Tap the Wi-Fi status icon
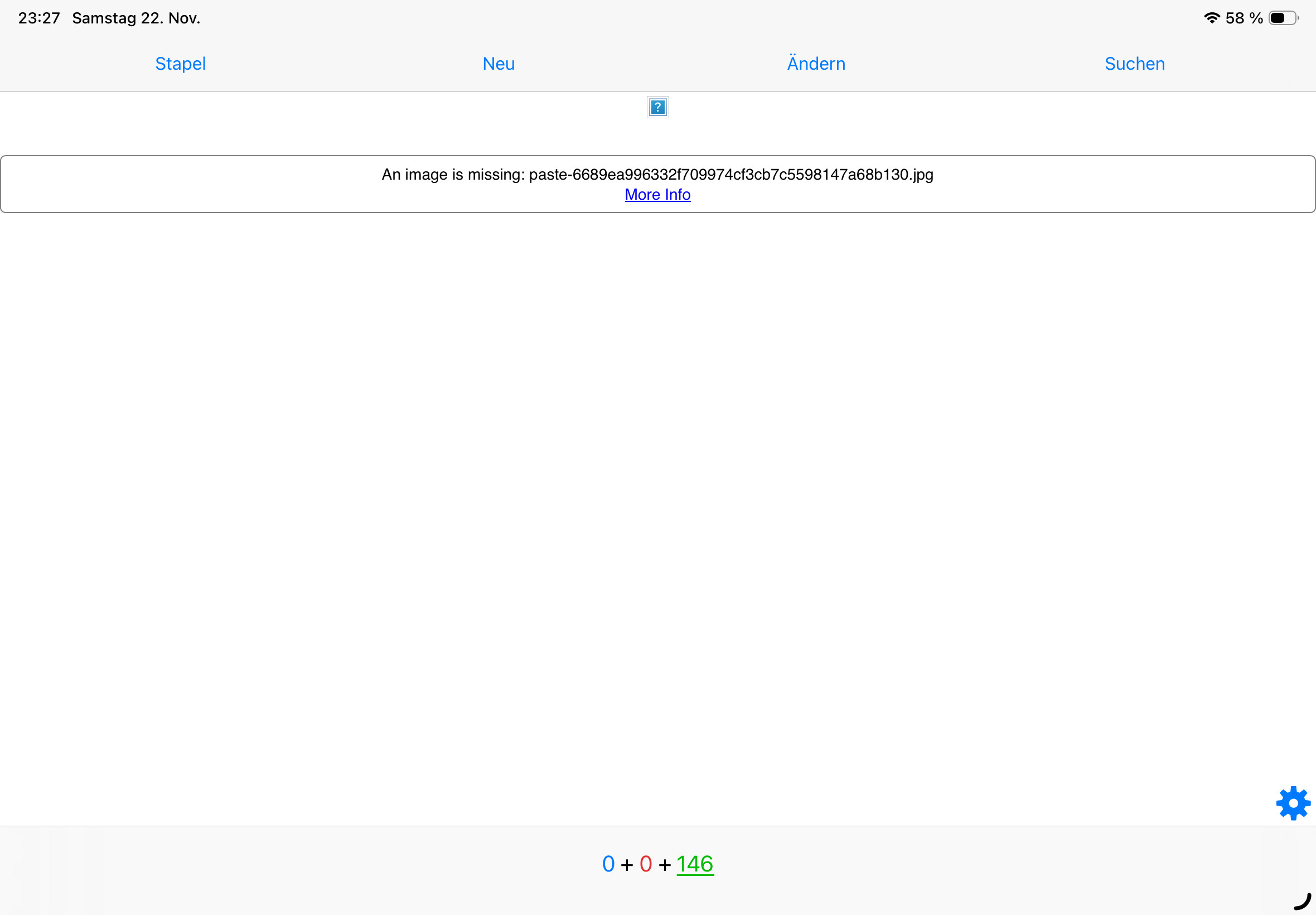This screenshot has height=915, width=1316. 1212,18
